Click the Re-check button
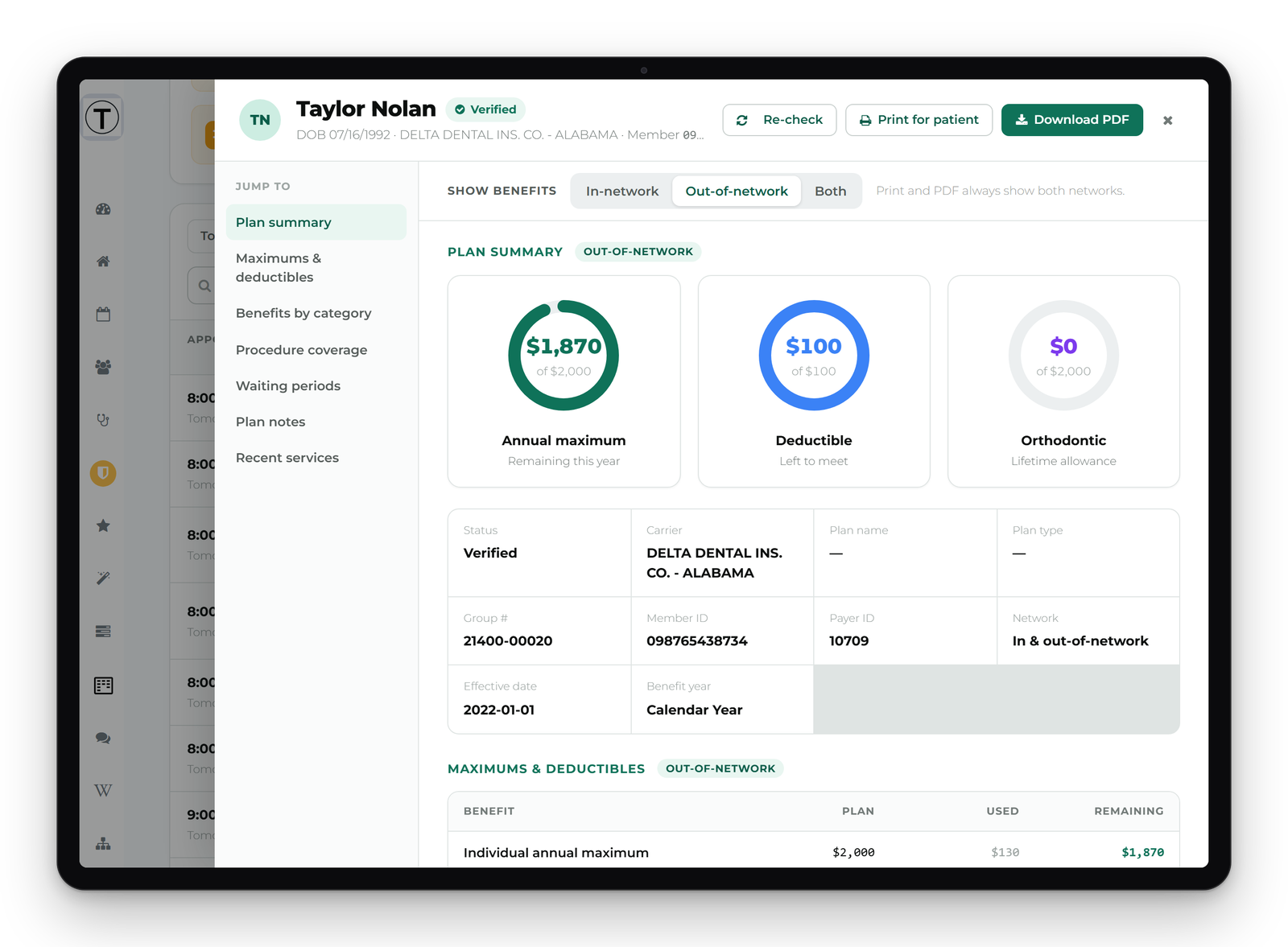 779,120
